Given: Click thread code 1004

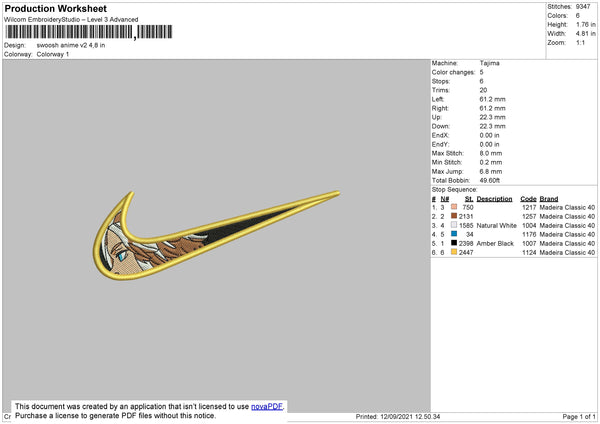Looking at the screenshot, I should (529, 225).
